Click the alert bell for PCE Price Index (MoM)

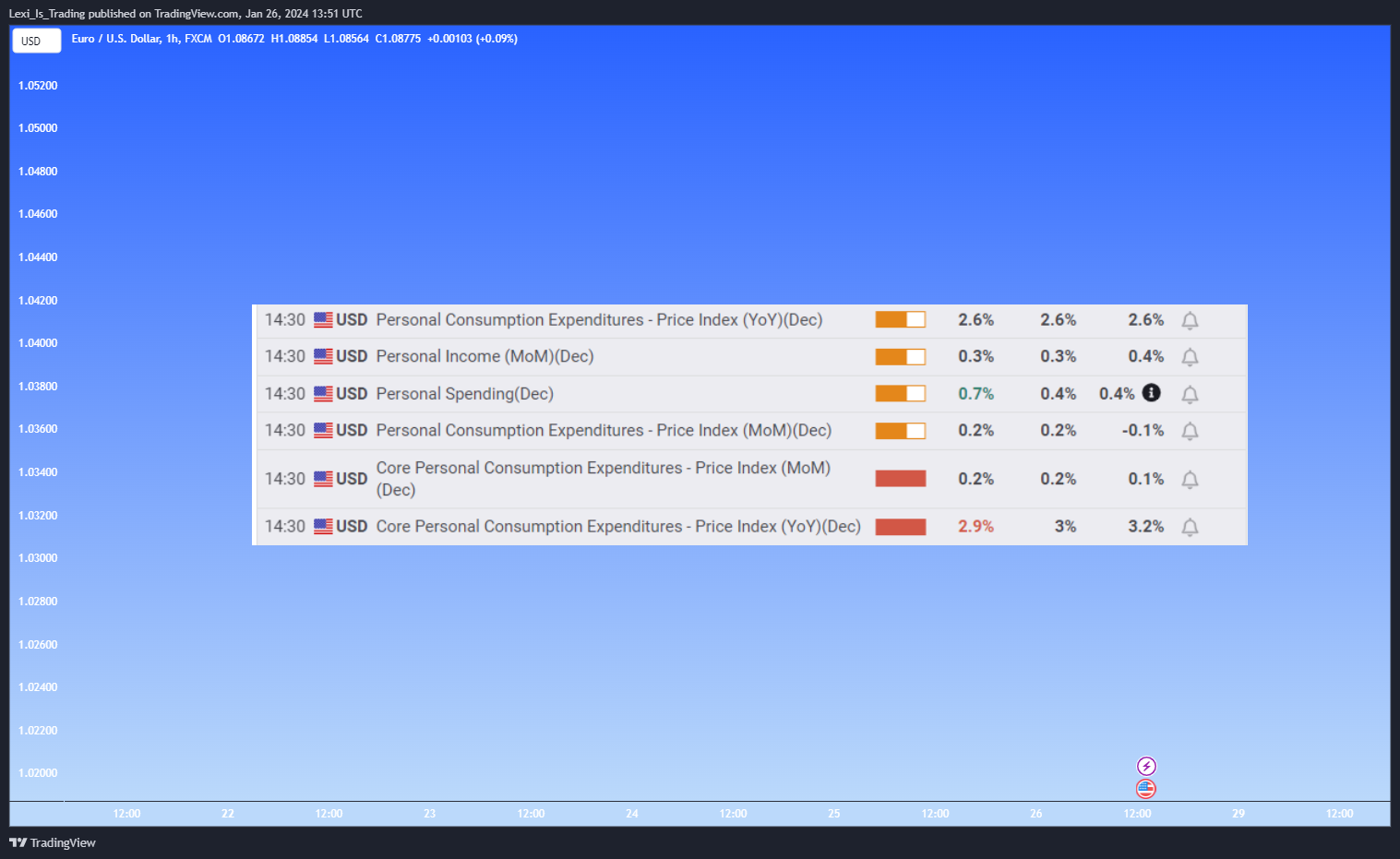point(1190,431)
